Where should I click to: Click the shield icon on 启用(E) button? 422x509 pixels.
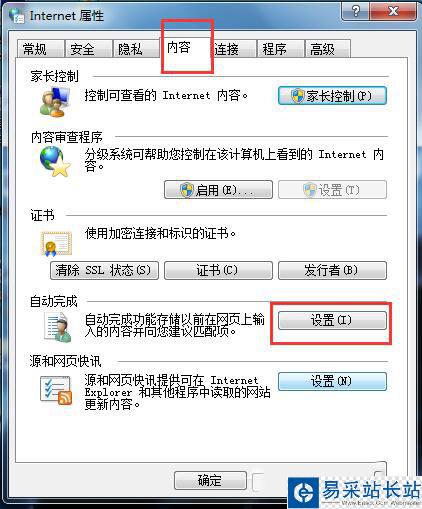coord(187,190)
